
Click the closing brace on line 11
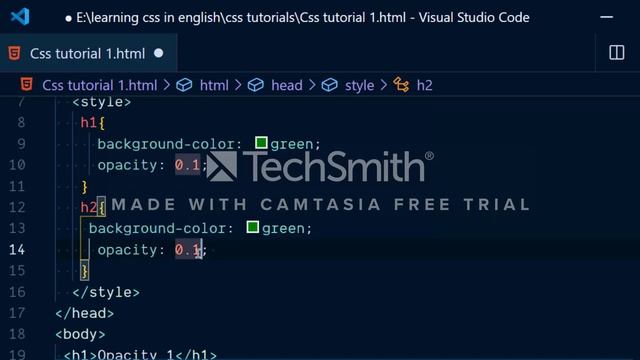84,187
